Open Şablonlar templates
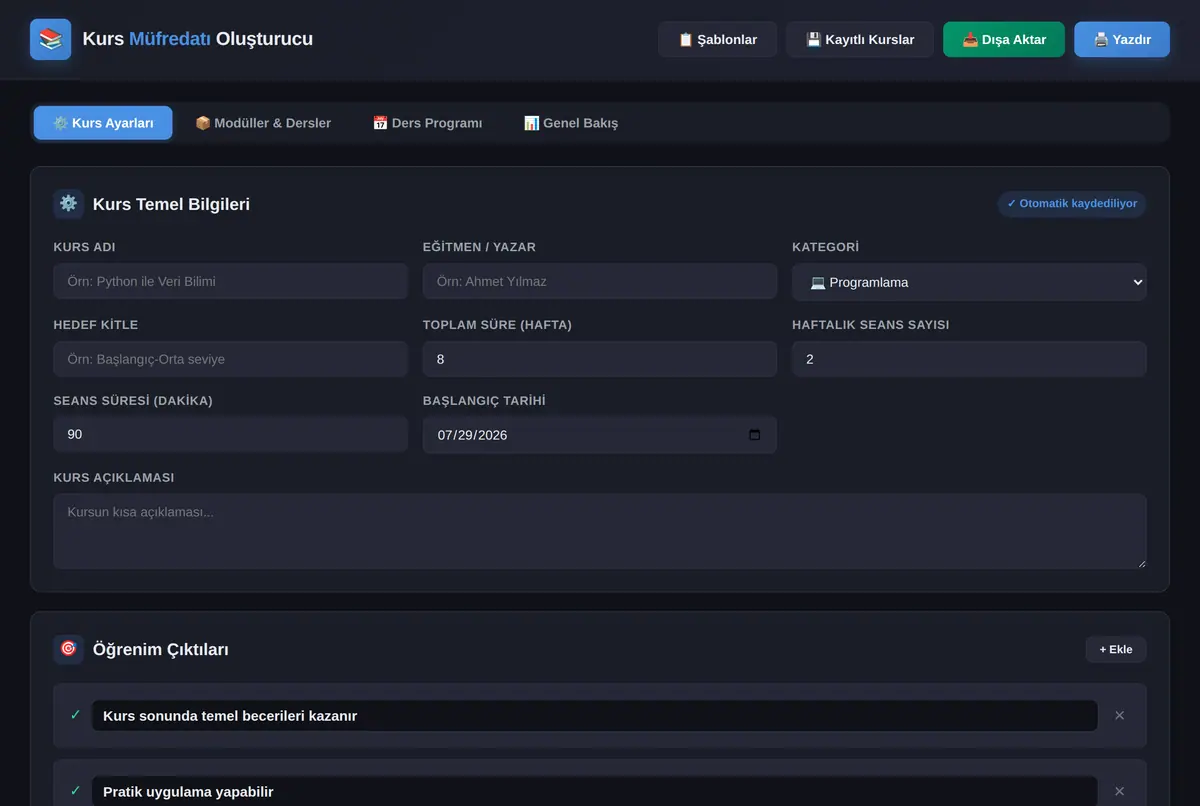 717,40
